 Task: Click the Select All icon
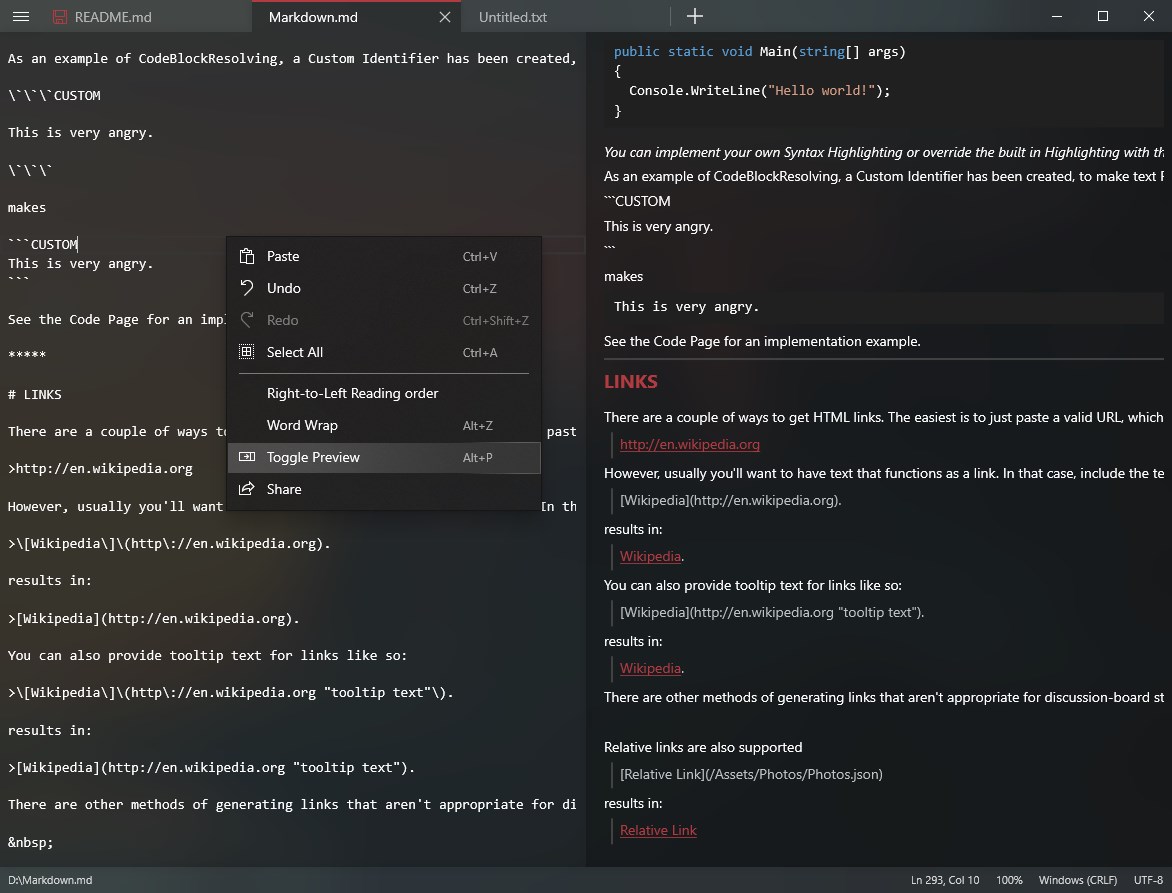coord(246,352)
